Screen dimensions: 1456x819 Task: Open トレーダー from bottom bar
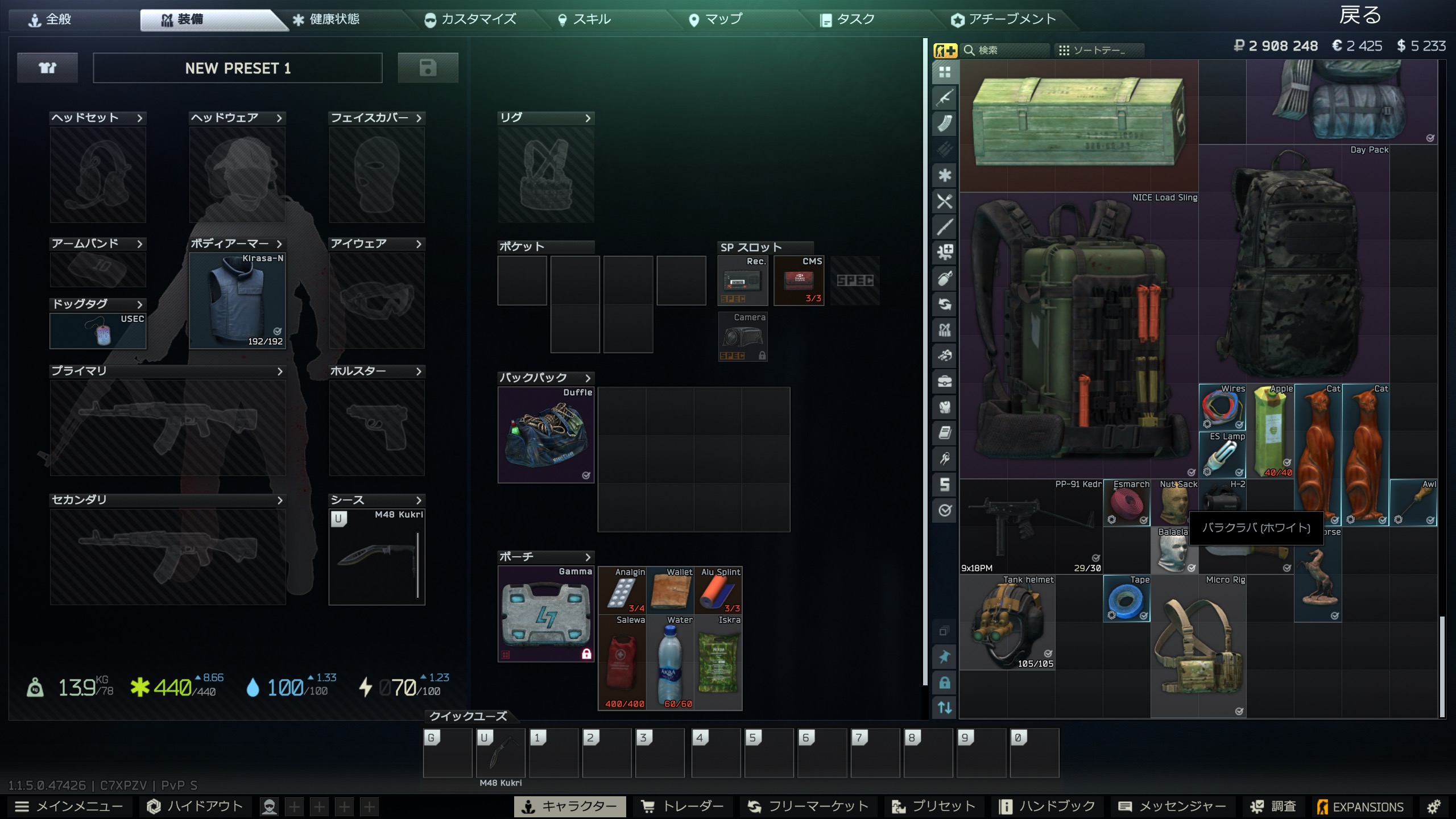[682, 806]
